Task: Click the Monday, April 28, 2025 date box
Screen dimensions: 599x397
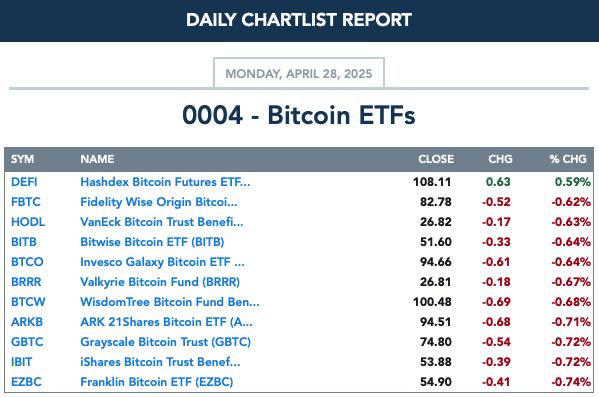Action: 299,73
